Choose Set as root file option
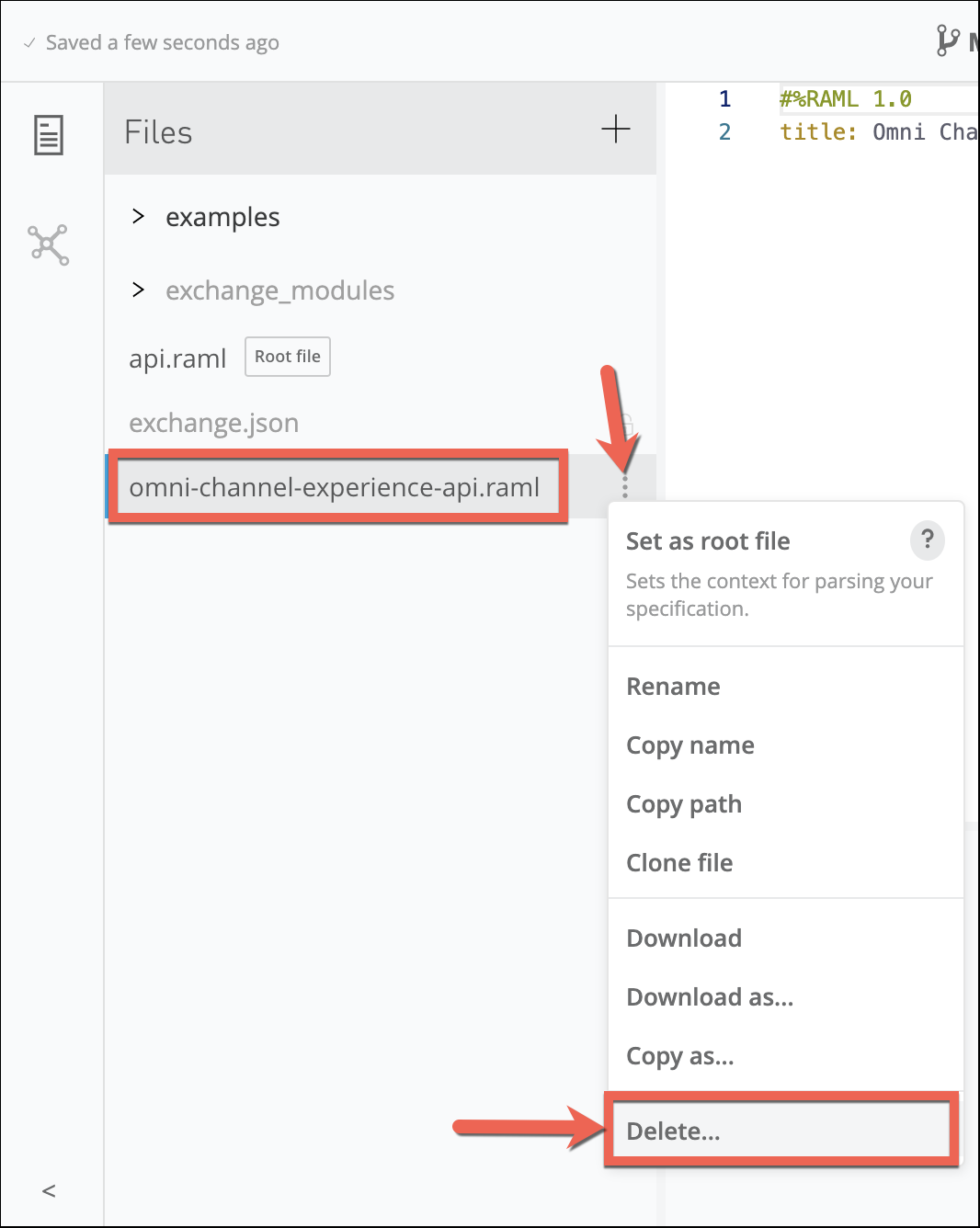This screenshot has width=980, height=1228. [708, 541]
